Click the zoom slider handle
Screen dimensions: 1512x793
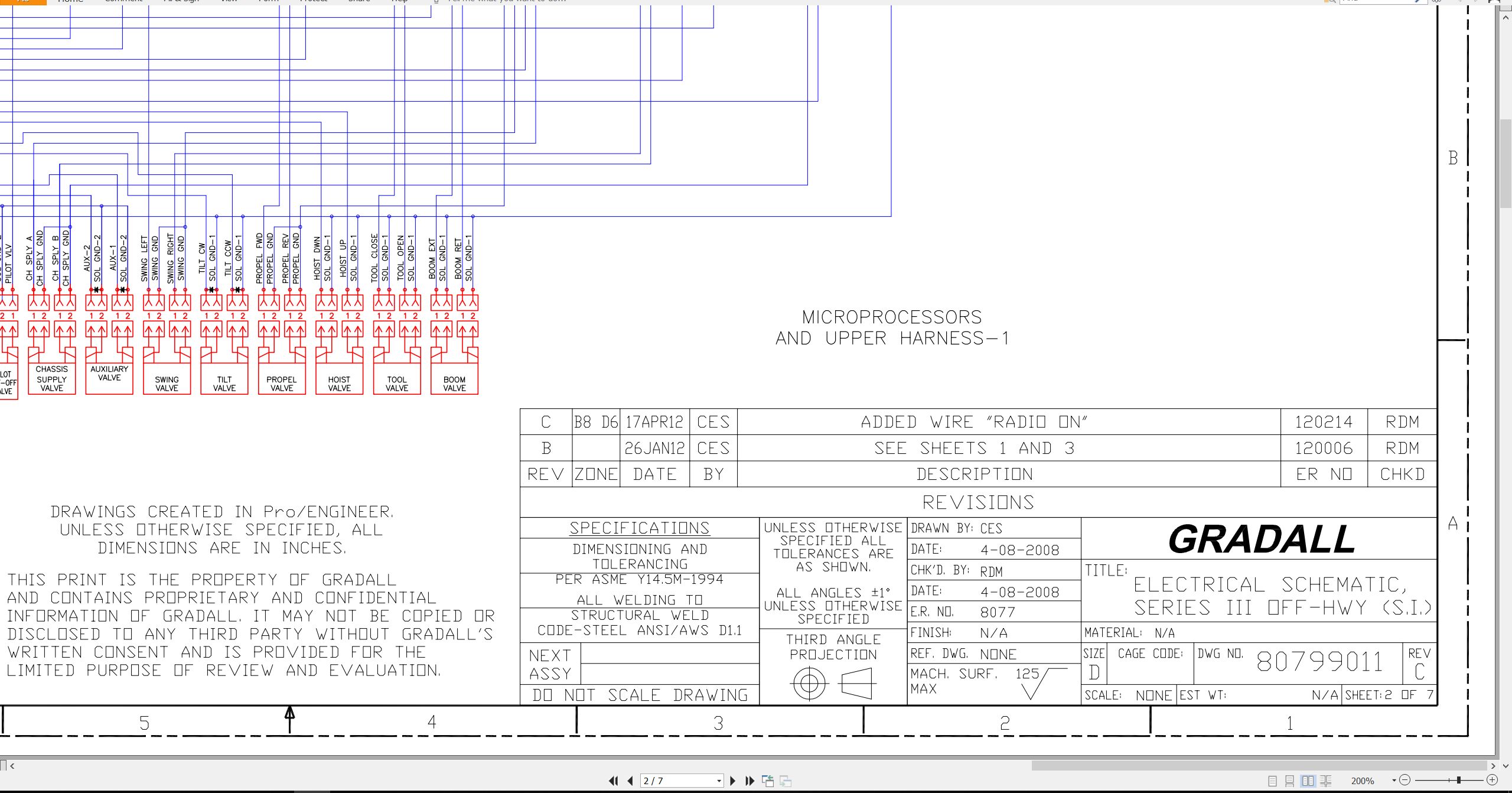1458,780
